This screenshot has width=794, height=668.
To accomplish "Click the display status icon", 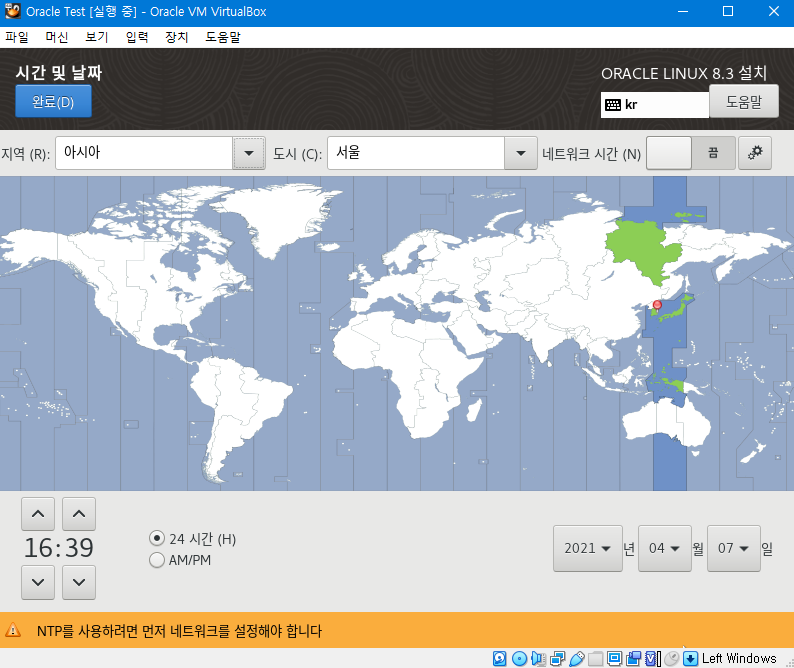I will tap(614, 658).
